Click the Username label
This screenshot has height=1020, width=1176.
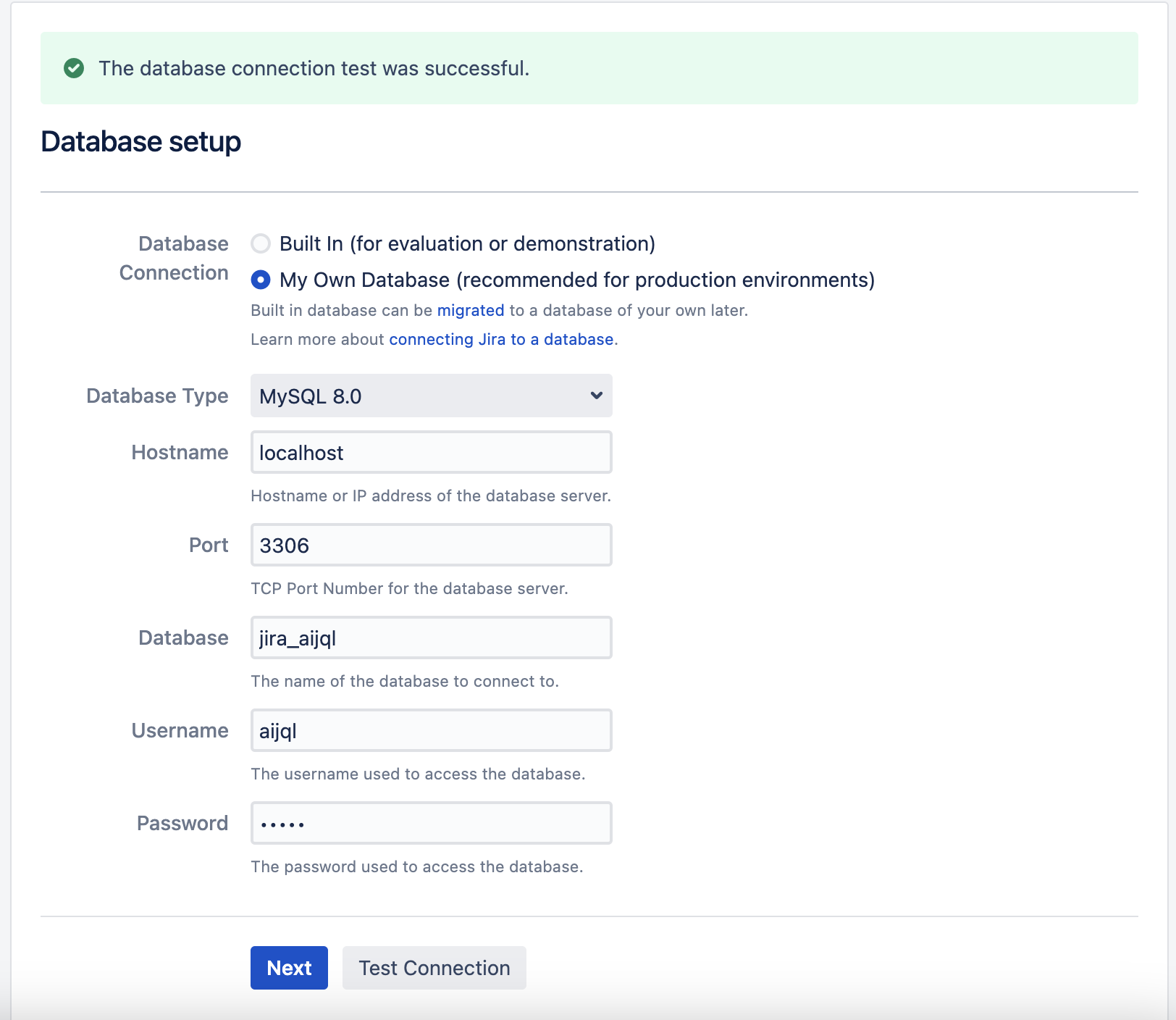click(180, 730)
